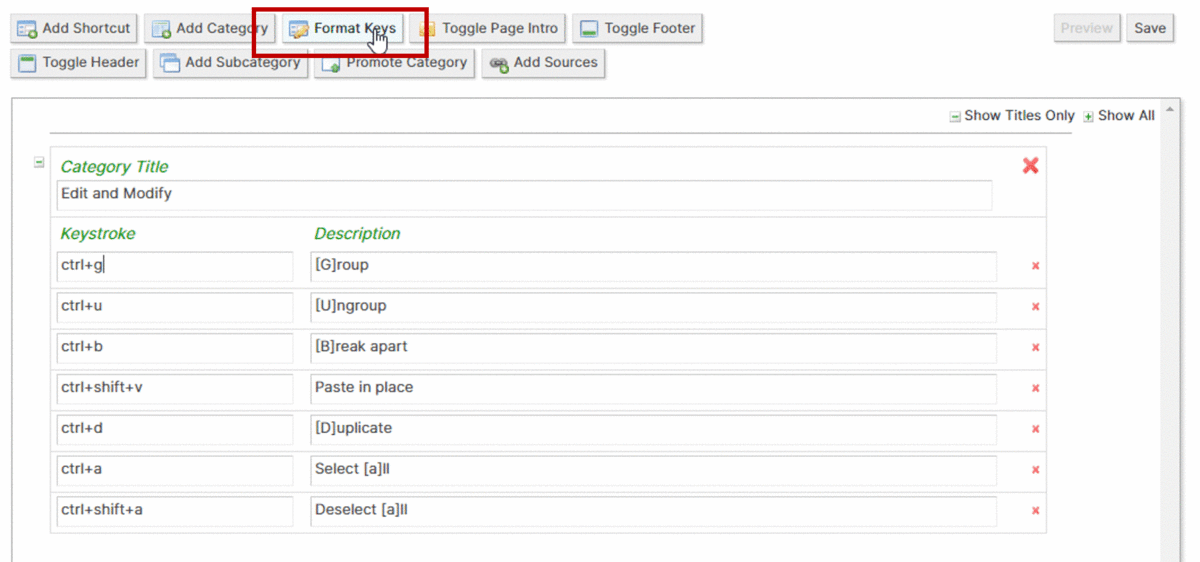Click Show Titles Only link
The width and height of the screenshot is (1200, 562).
(x=1012, y=116)
